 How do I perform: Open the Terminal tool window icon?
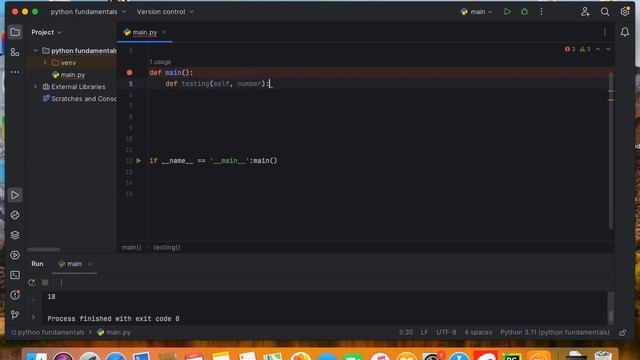15,275
